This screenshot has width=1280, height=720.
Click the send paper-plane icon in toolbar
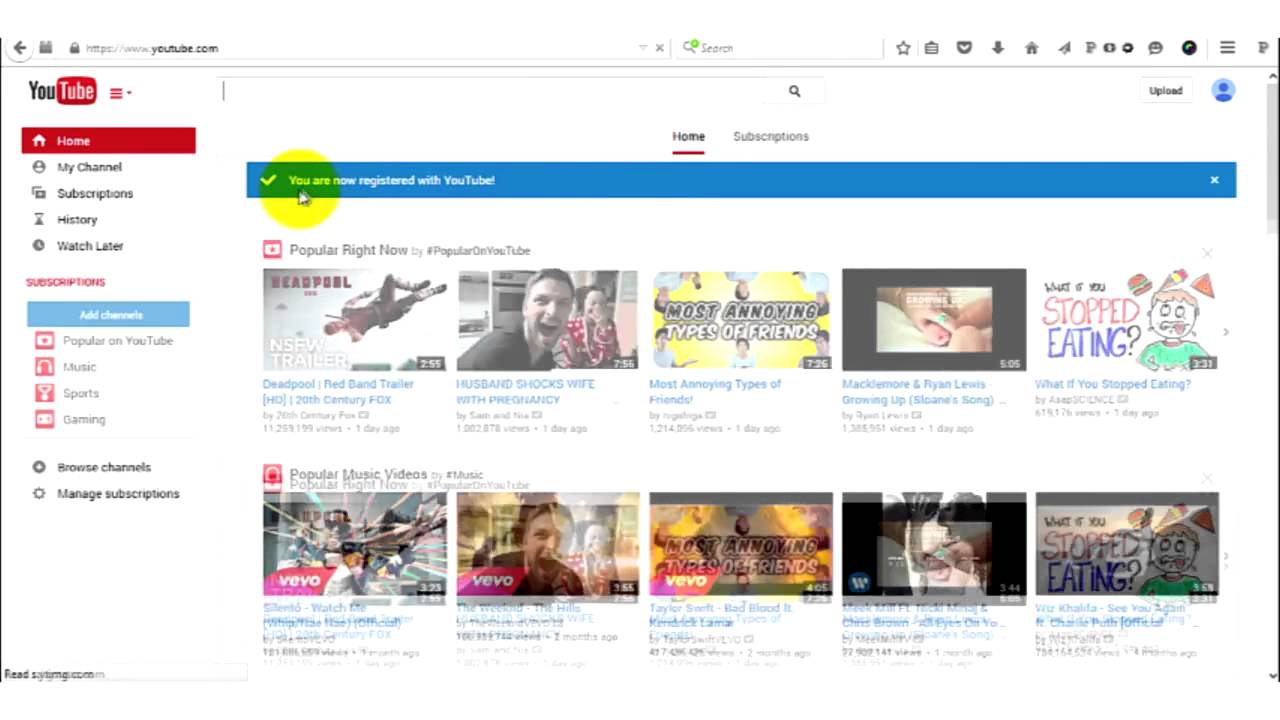(1064, 48)
